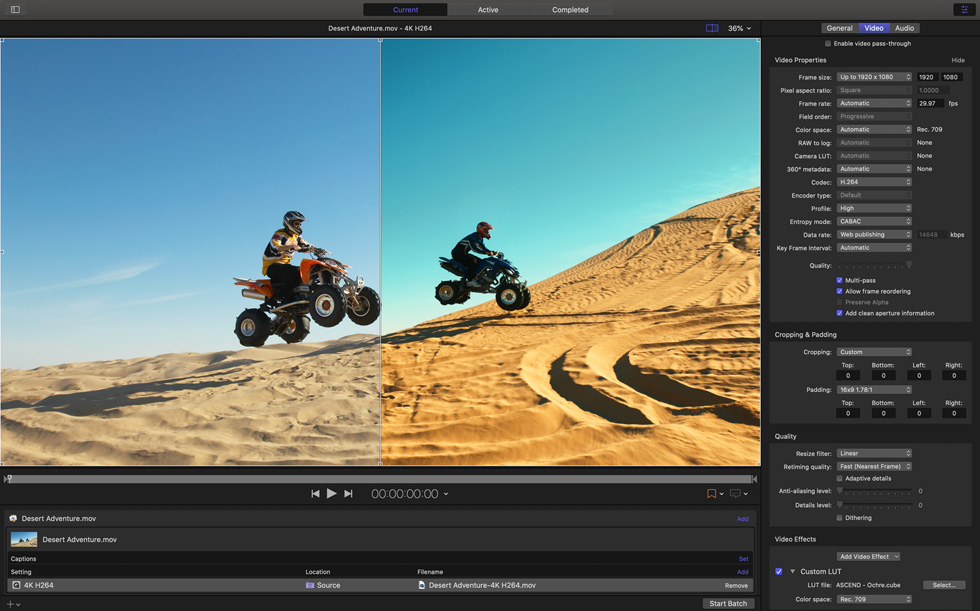
Task: Click the go-to-end playback icon
Action: [348, 493]
